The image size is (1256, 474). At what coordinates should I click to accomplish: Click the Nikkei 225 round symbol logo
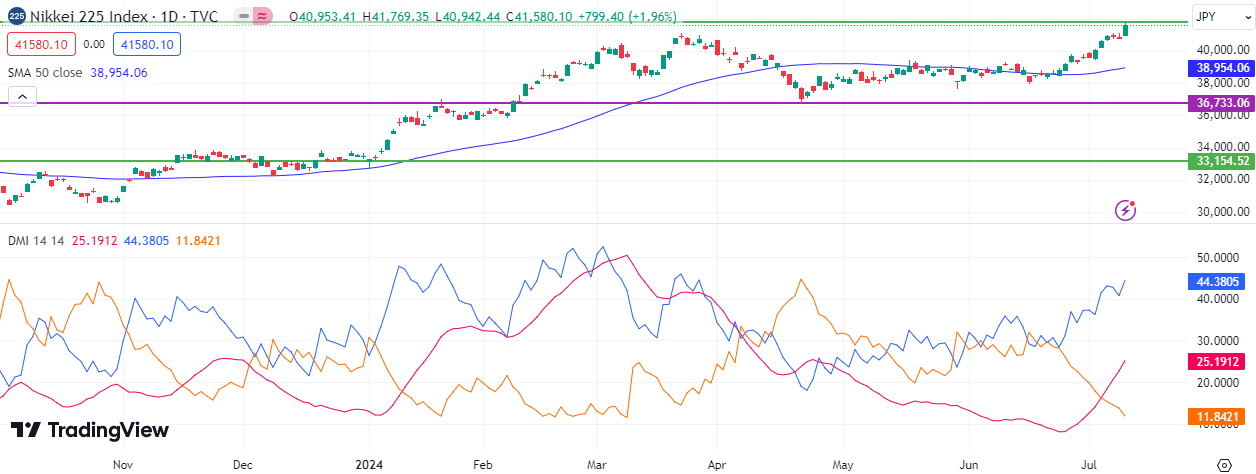point(16,17)
